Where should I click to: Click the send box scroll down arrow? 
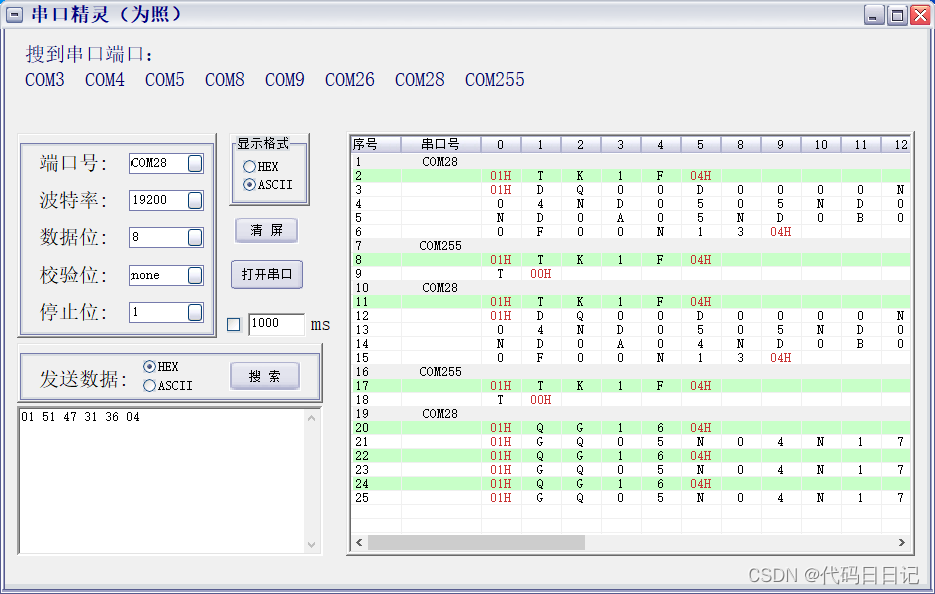point(311,544)
